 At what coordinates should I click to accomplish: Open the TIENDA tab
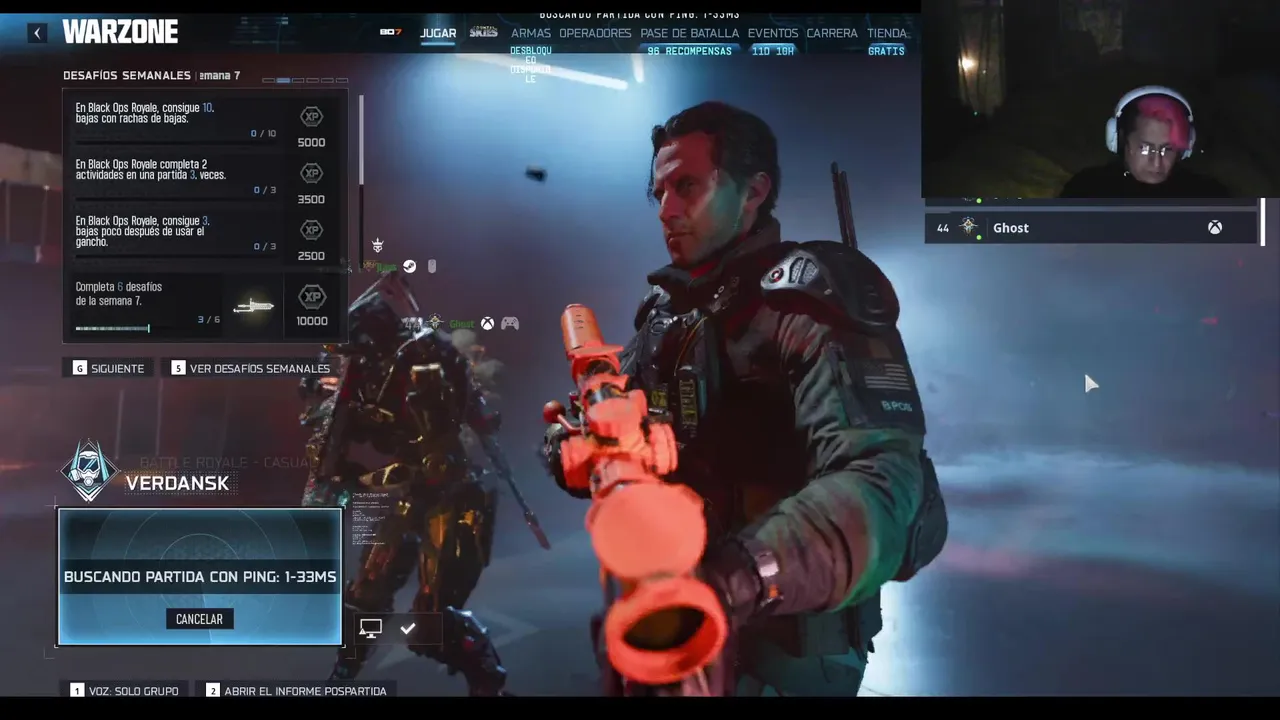pyautogui.click(x=886, y=33)
